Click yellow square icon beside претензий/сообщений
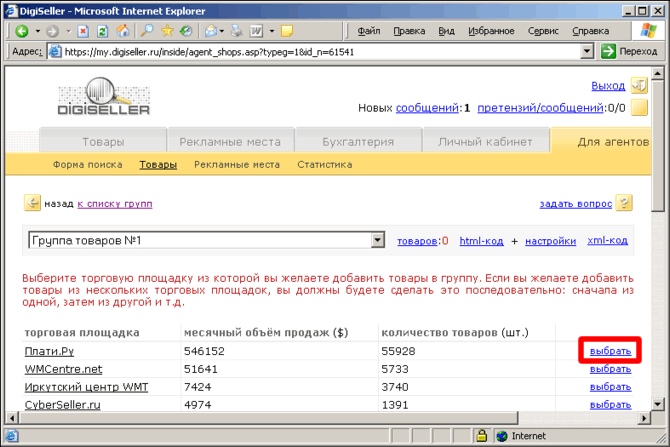 639,108
